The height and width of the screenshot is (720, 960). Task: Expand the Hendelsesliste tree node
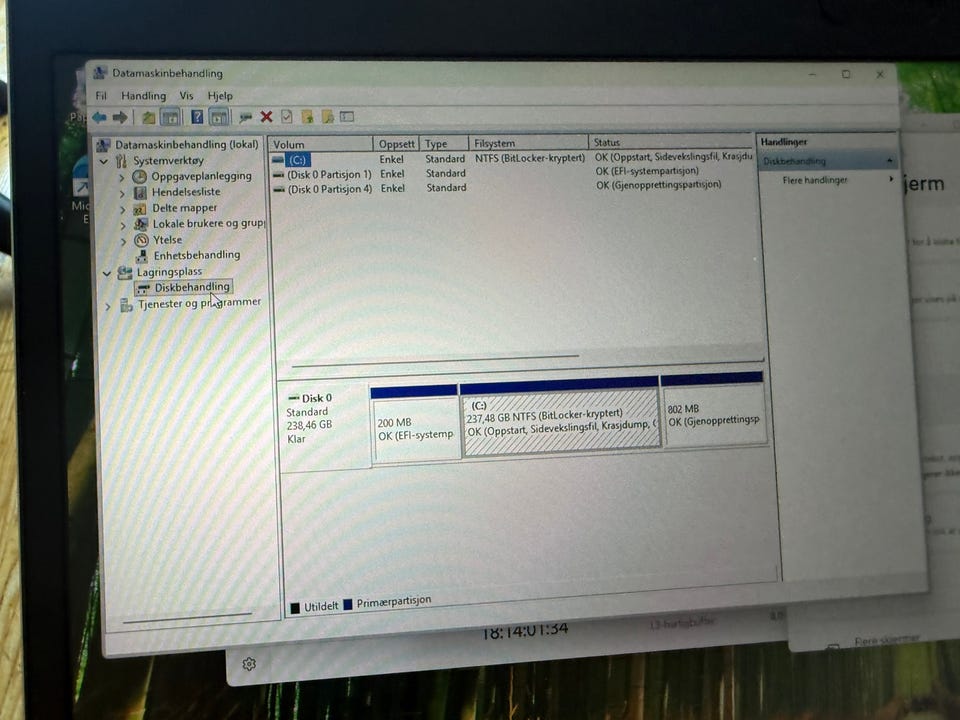(122, 193)
